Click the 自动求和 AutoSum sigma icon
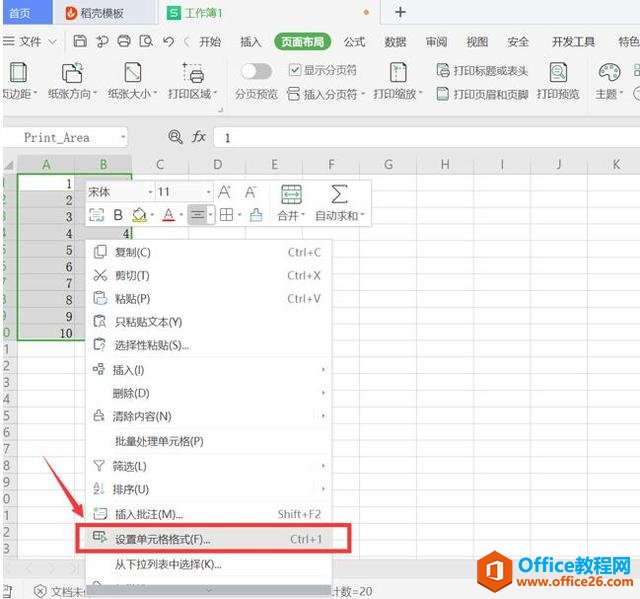 click(339, 194)
